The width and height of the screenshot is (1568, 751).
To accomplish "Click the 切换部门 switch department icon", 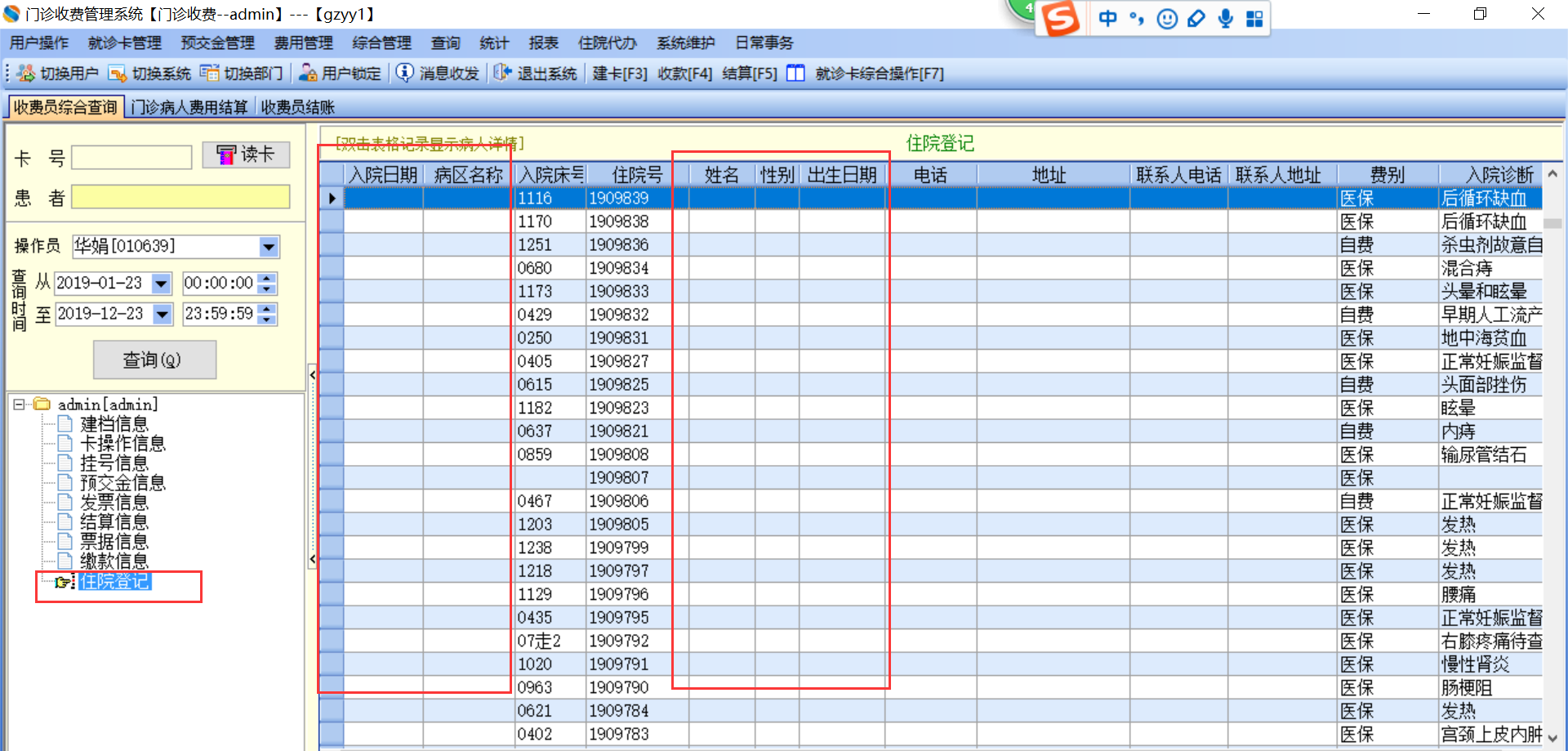I will [x=210, y=74].
